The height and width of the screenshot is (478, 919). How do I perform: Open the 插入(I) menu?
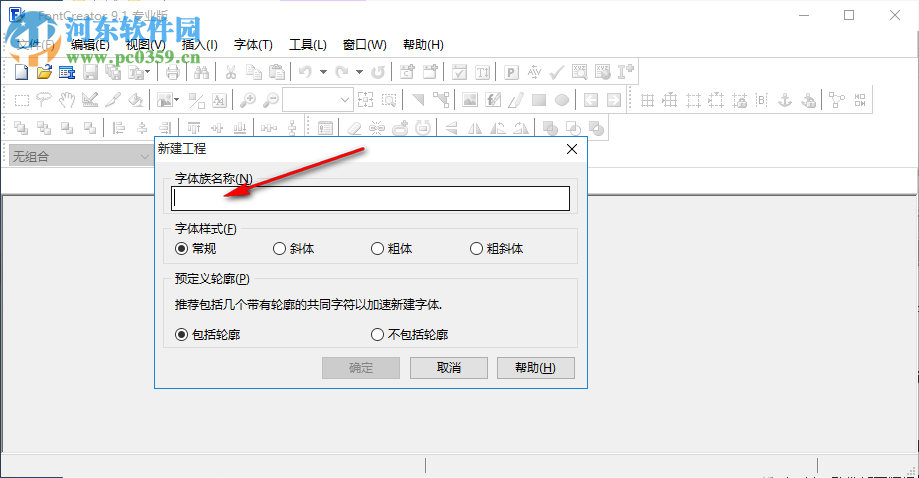pos(200,45)
